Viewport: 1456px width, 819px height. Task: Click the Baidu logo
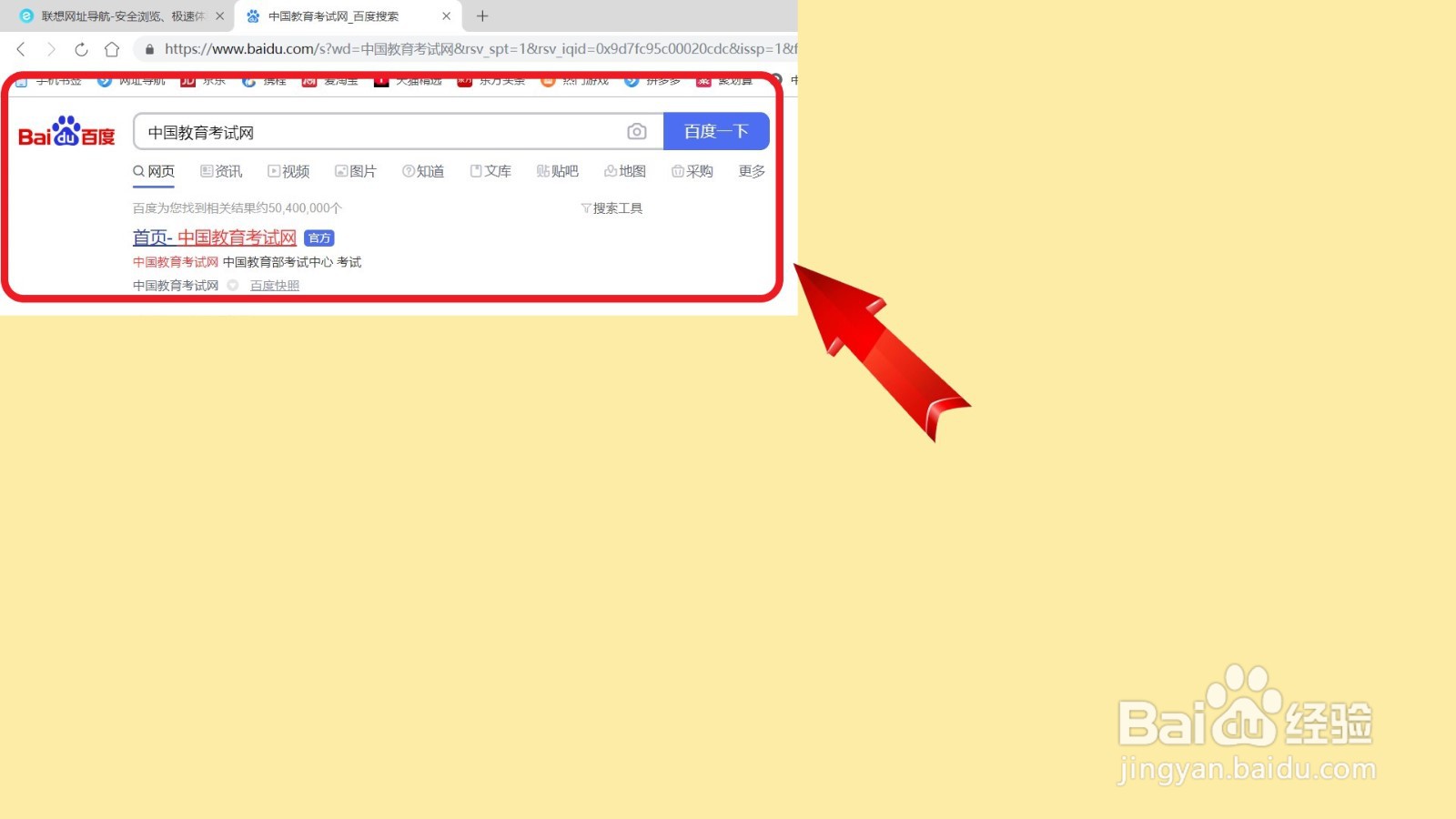point(67,132)
